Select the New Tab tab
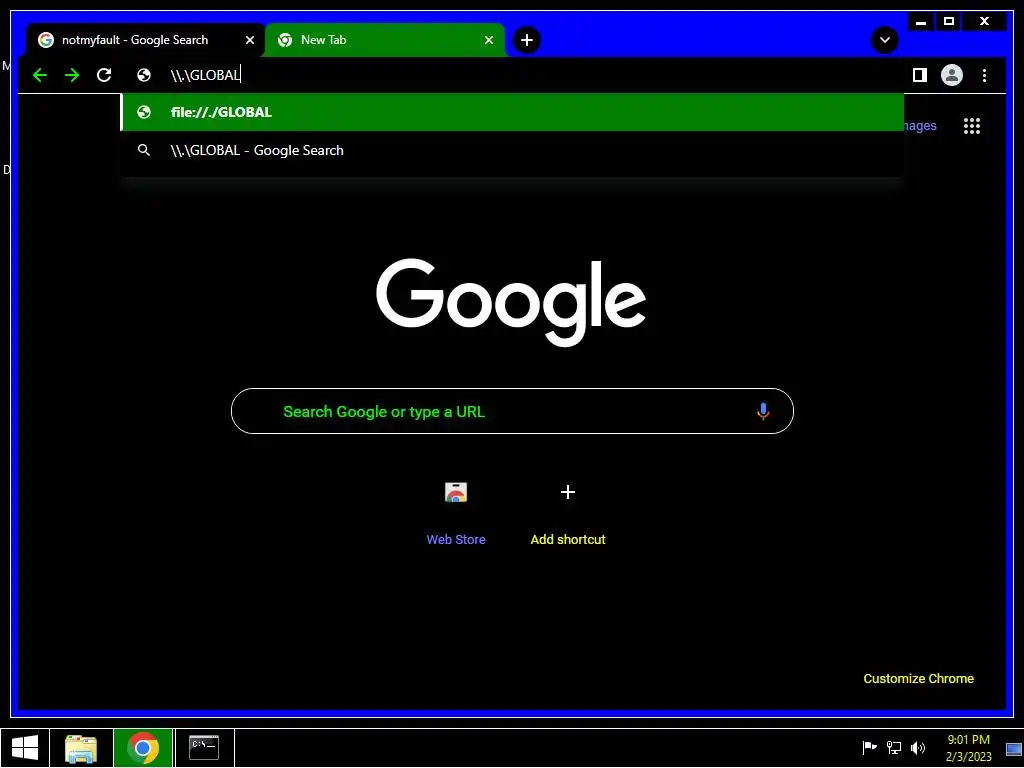This screenshot has width=1024, height=768. (385, 40)
